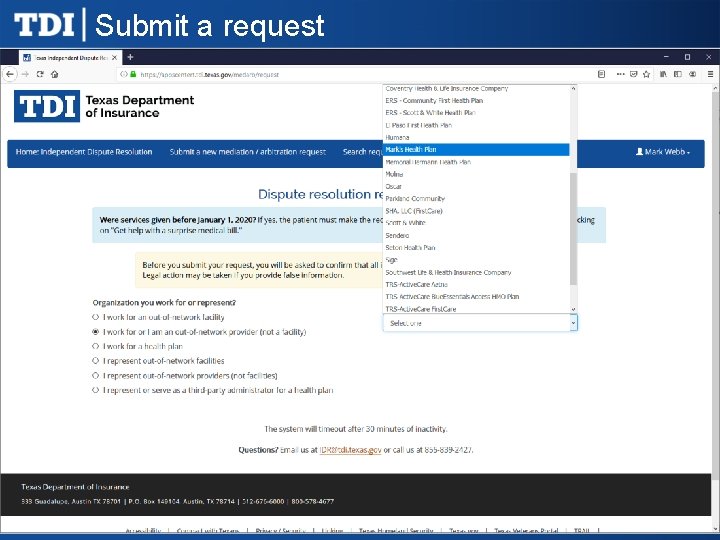720x540 pixels.
Task: Click the dropdown list scrollbar thumb
Action: click(x=573, y=229)
